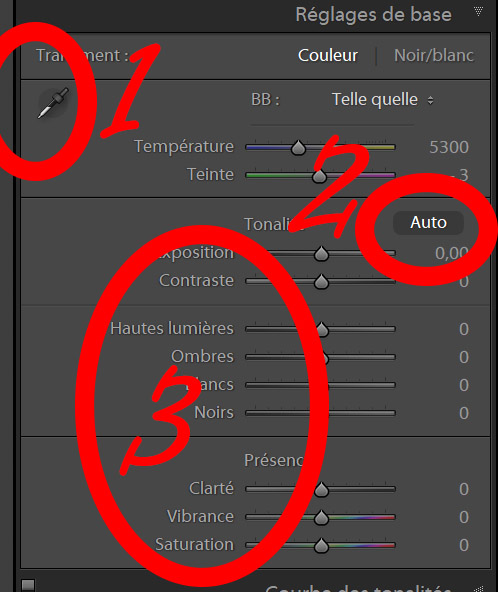
Task: Click the Hautes lumières value field
Action: tap(464, 329)
